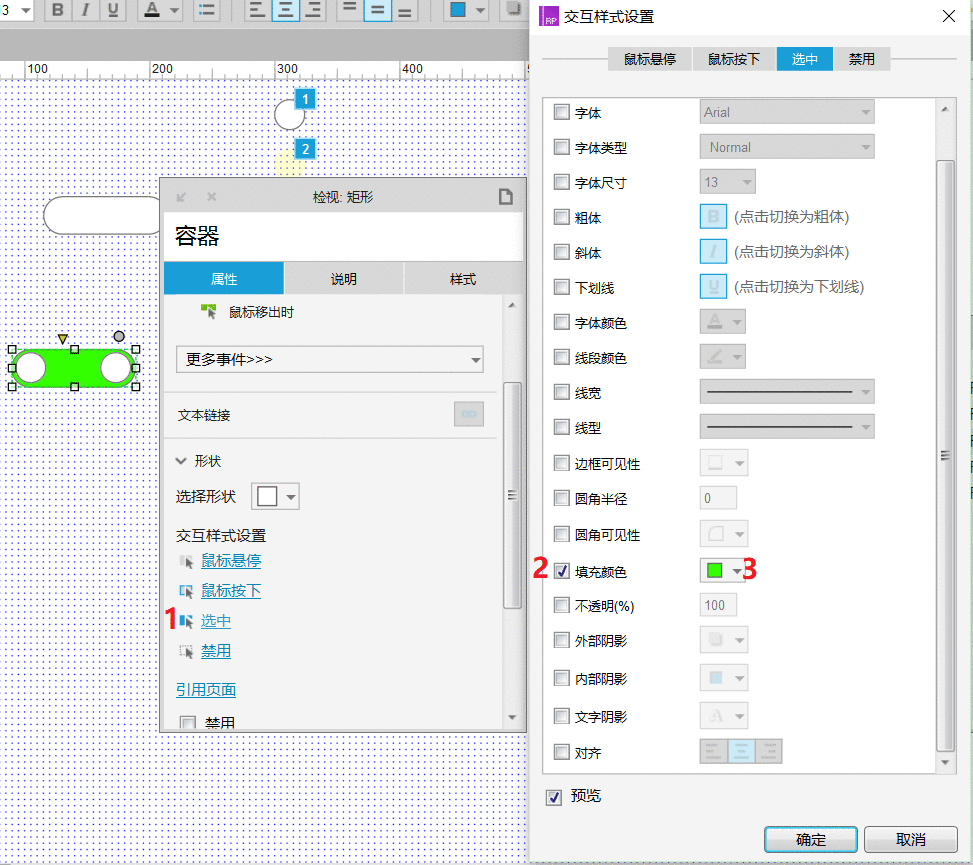973x865 pixels.
Task: Toggle the 预览 checkbox
Action: 554,797
